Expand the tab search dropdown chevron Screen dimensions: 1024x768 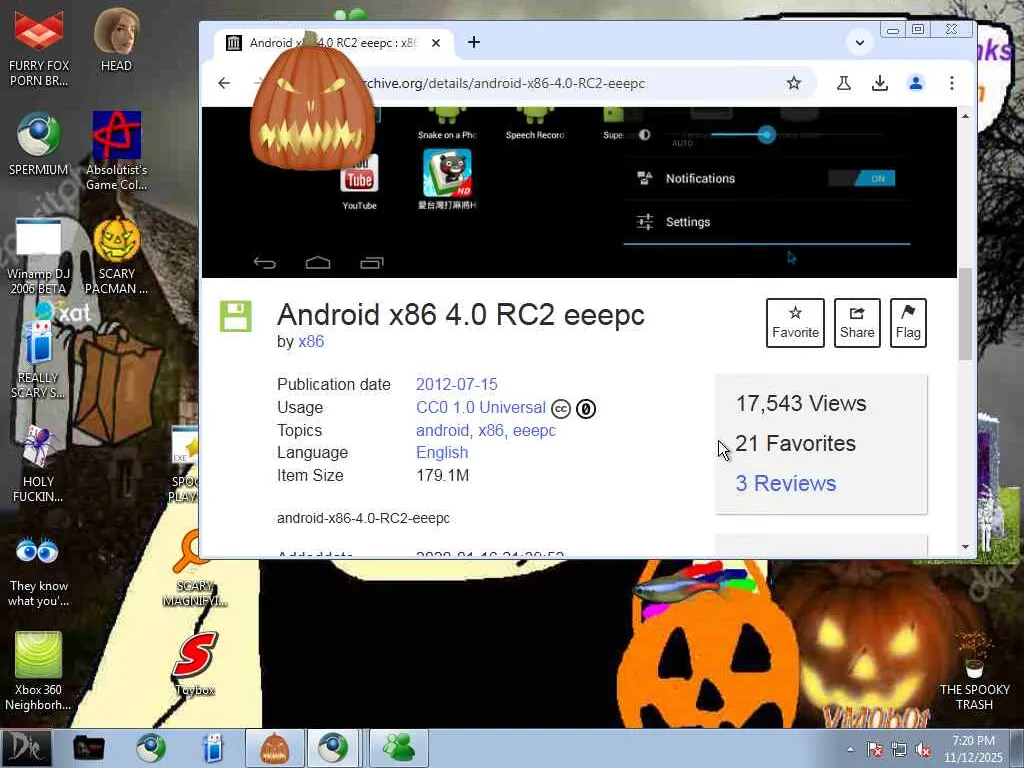click(859, 43)
